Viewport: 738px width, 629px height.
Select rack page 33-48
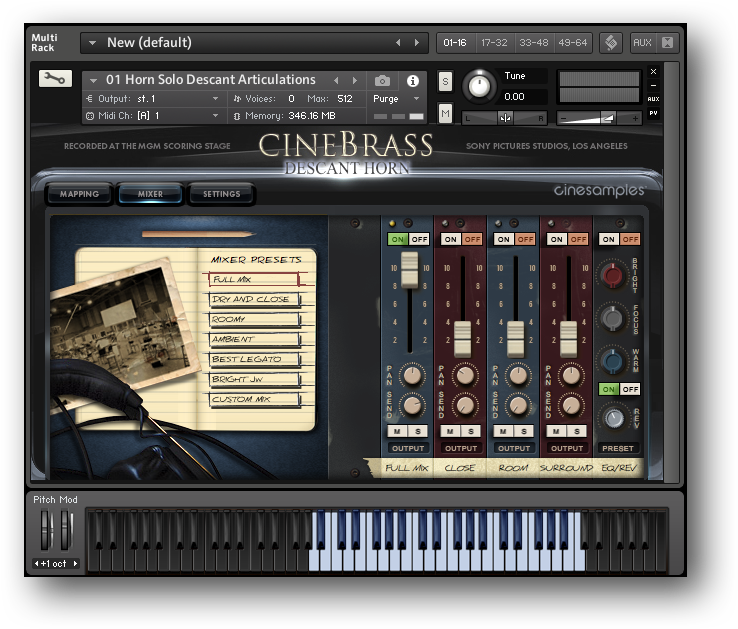coord(534,43)
